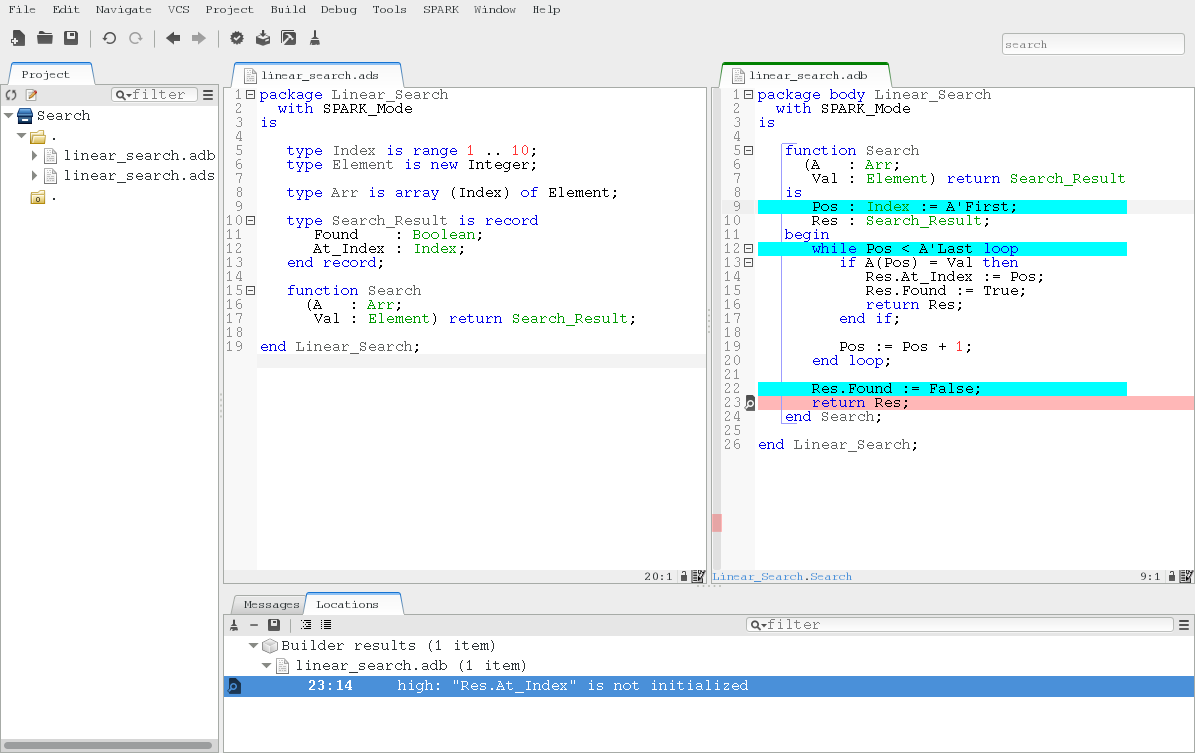Click the diagonal-arrow icon beside the broom
Screen dimensions: 1195x753
289,38
